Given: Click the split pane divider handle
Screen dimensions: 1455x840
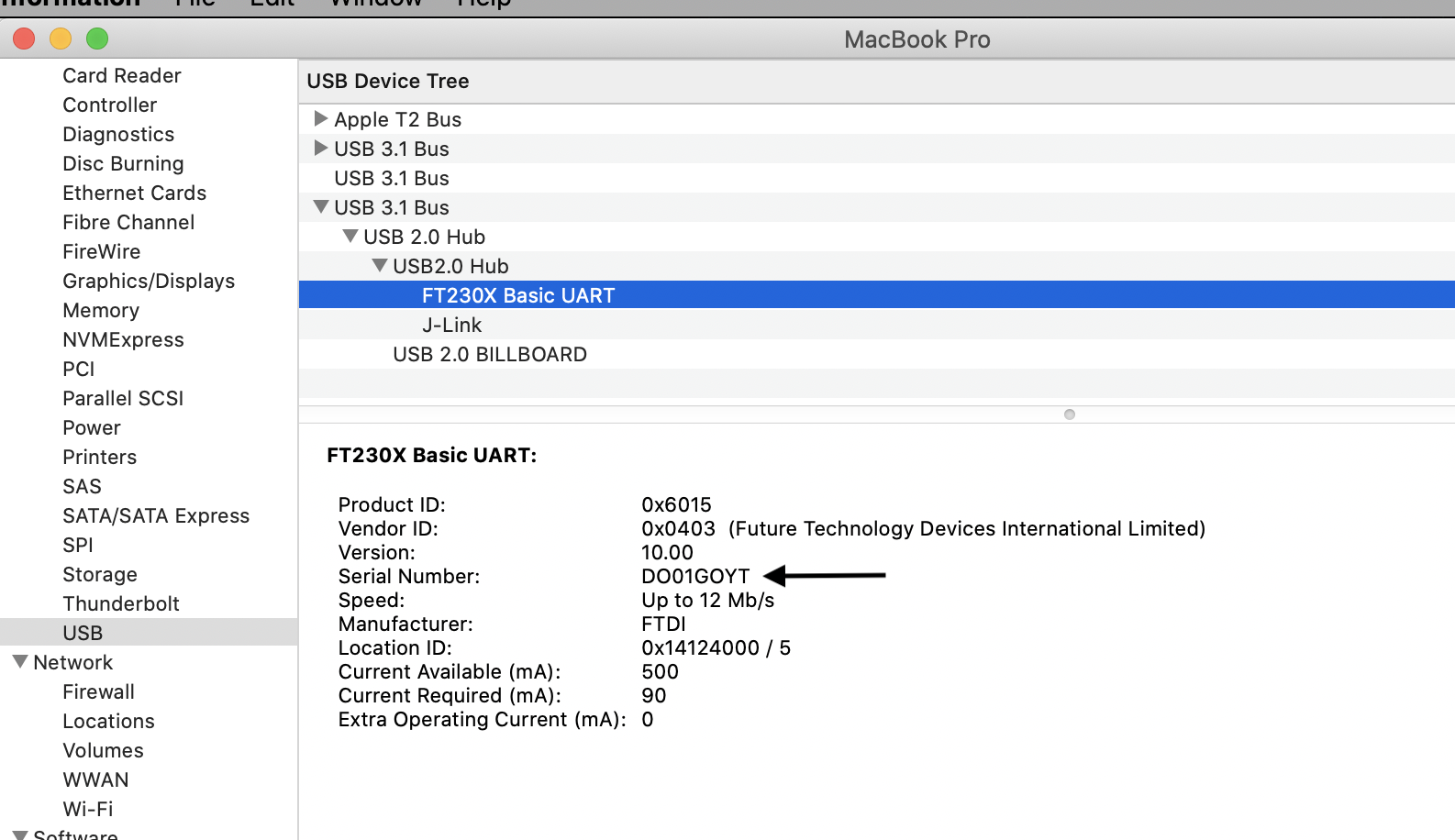Looking at the screenshot, I should (x=1070, y=414).
